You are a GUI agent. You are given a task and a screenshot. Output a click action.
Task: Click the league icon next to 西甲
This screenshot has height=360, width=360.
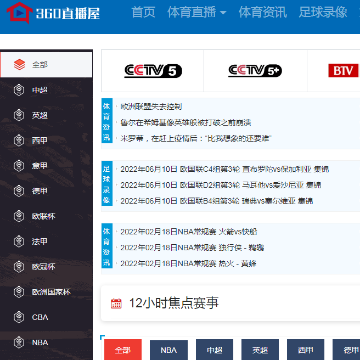click(19, 140)
